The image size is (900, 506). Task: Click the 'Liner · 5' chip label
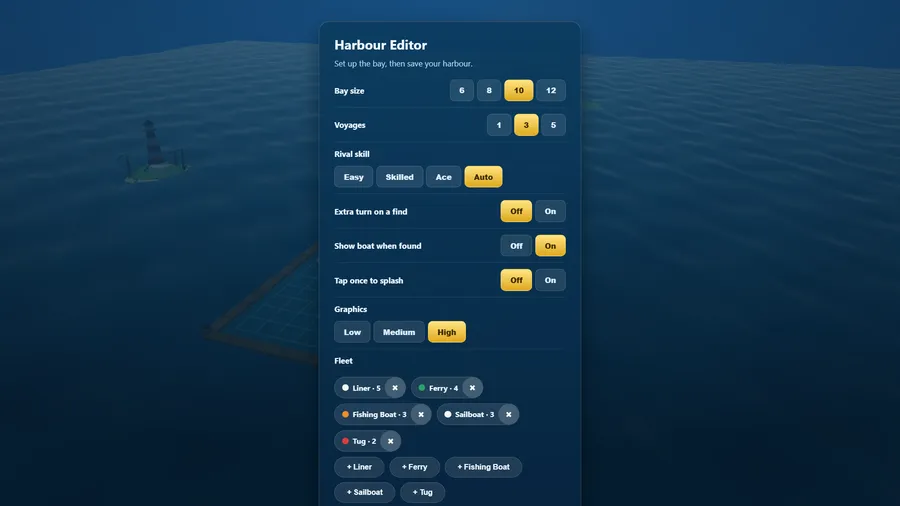click(366, 388)
